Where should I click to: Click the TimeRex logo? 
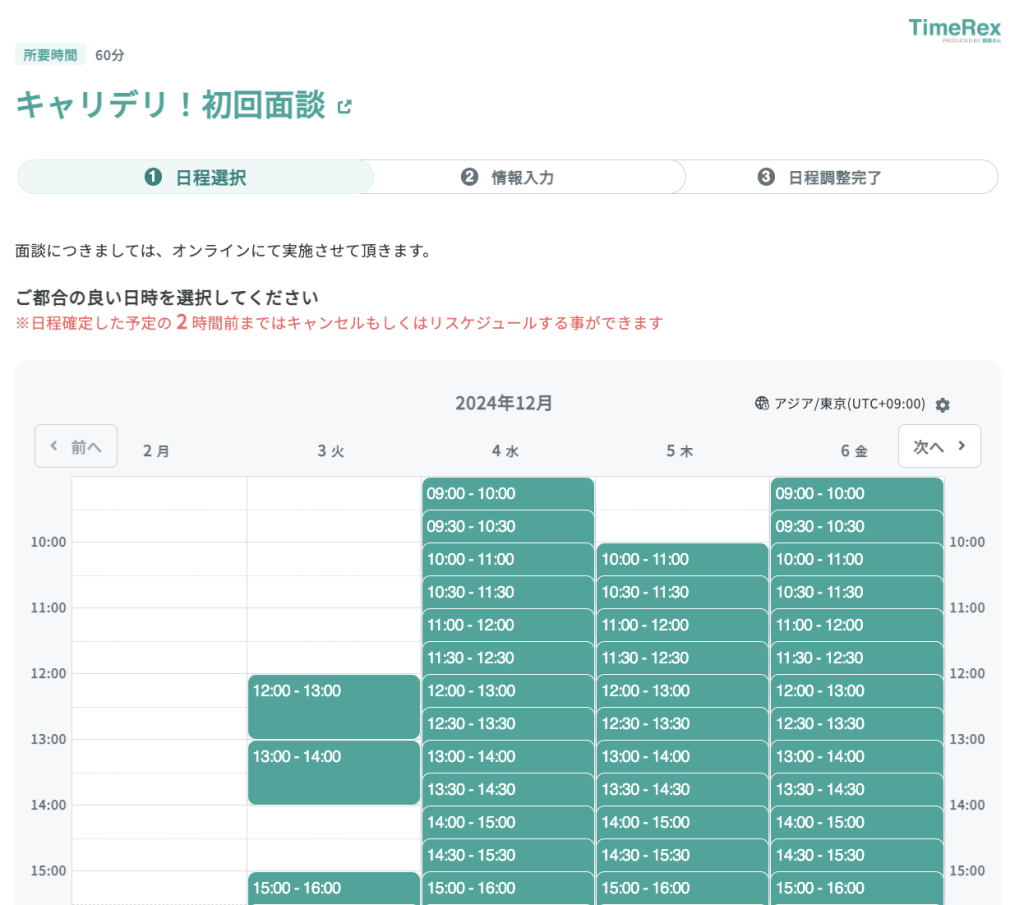click(954, 30)
